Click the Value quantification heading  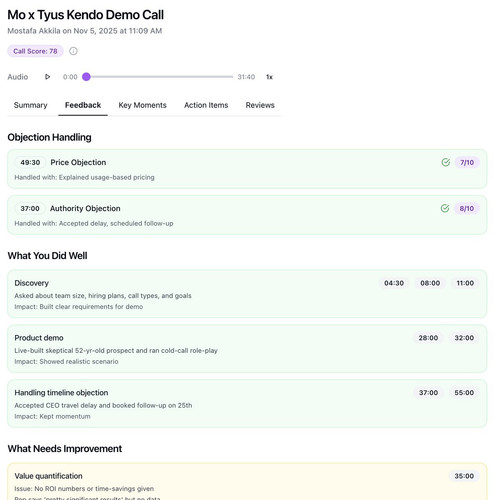[x=48, y=476]
